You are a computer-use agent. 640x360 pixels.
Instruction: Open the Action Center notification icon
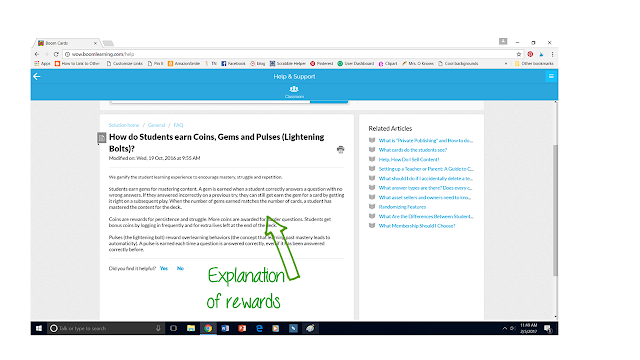click(548, 329)
